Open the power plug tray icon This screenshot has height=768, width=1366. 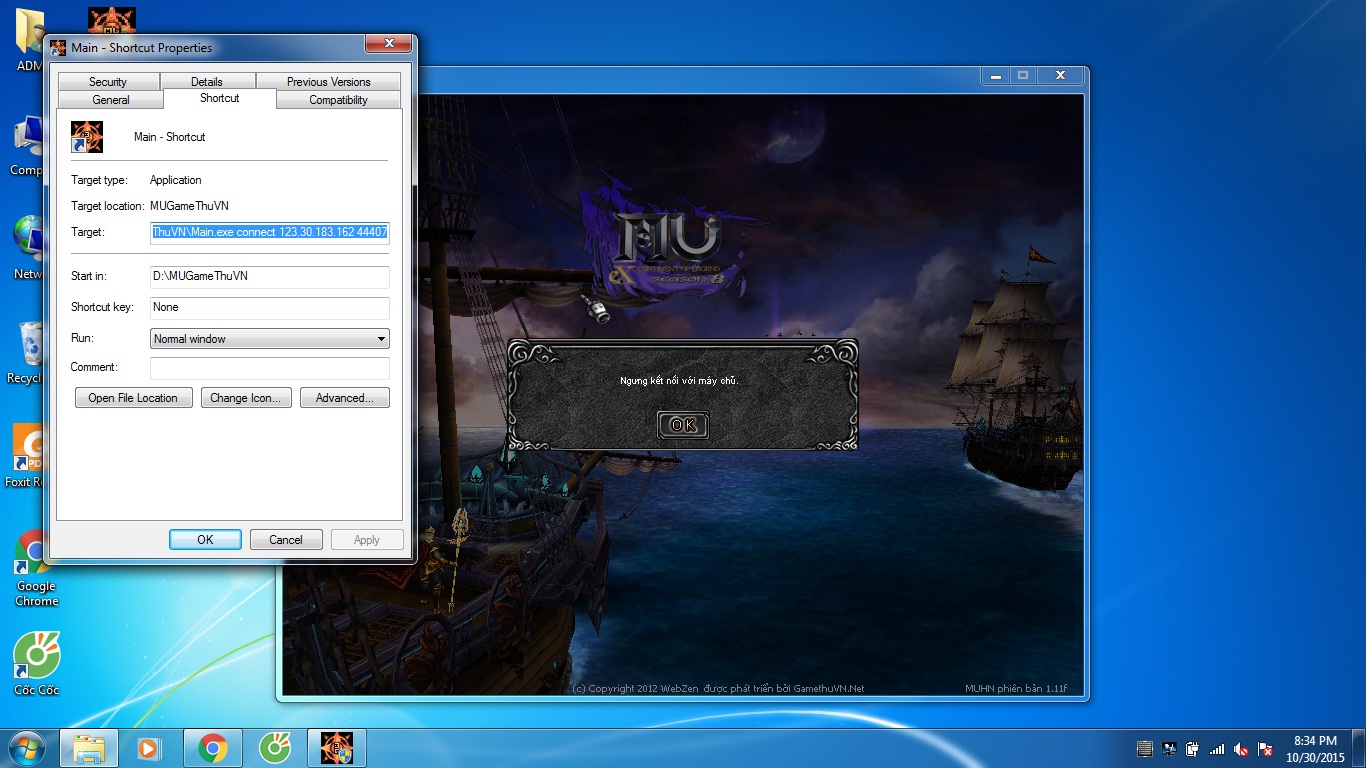click(x=1192, y=748)
